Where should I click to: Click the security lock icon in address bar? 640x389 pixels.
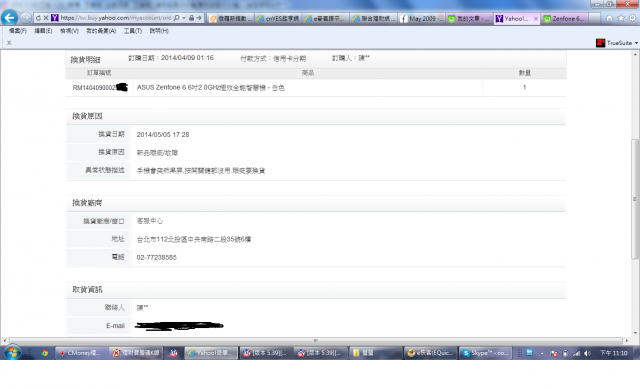[x=191, y=18]
